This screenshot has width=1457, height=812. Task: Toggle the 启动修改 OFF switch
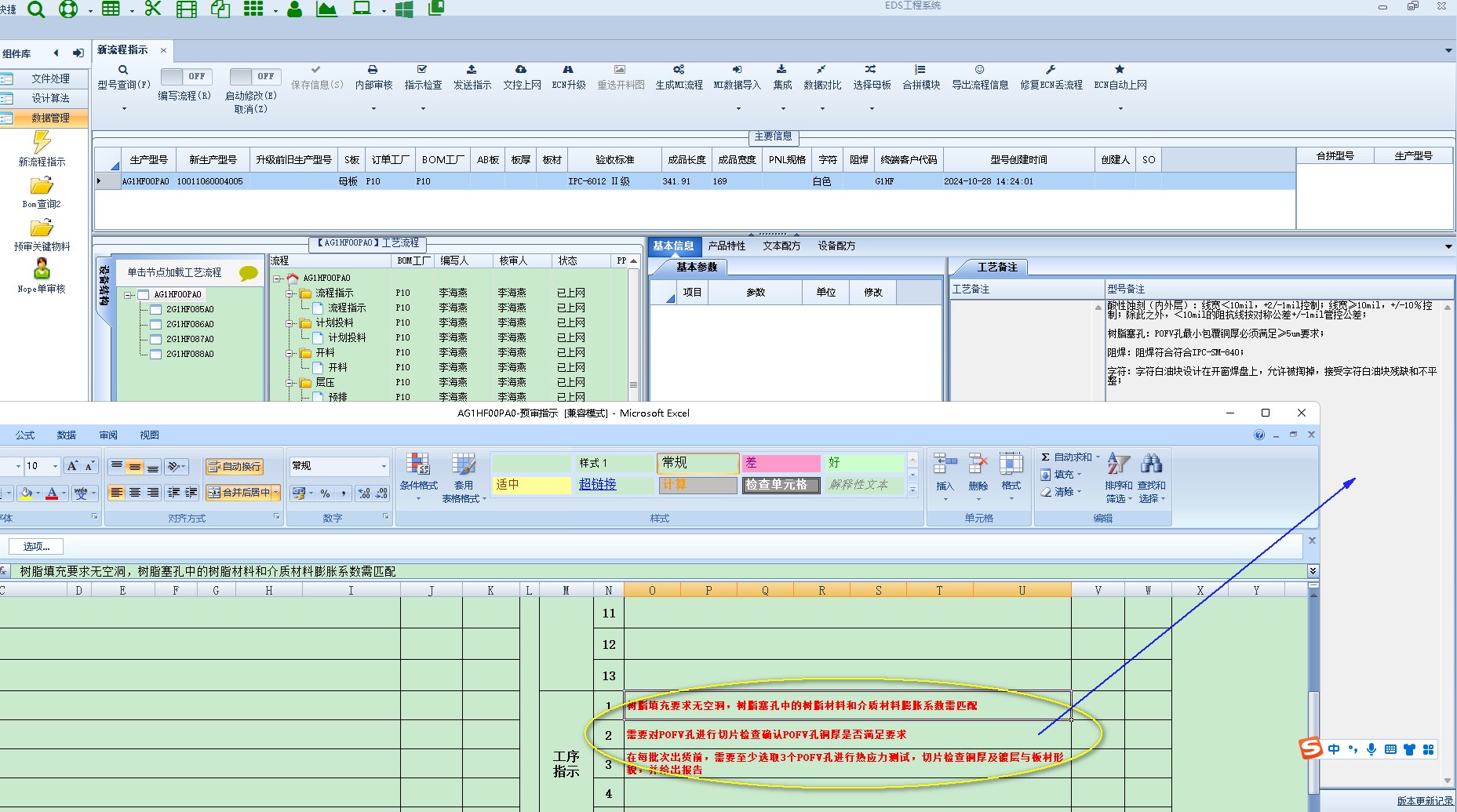tap(253, 76)
